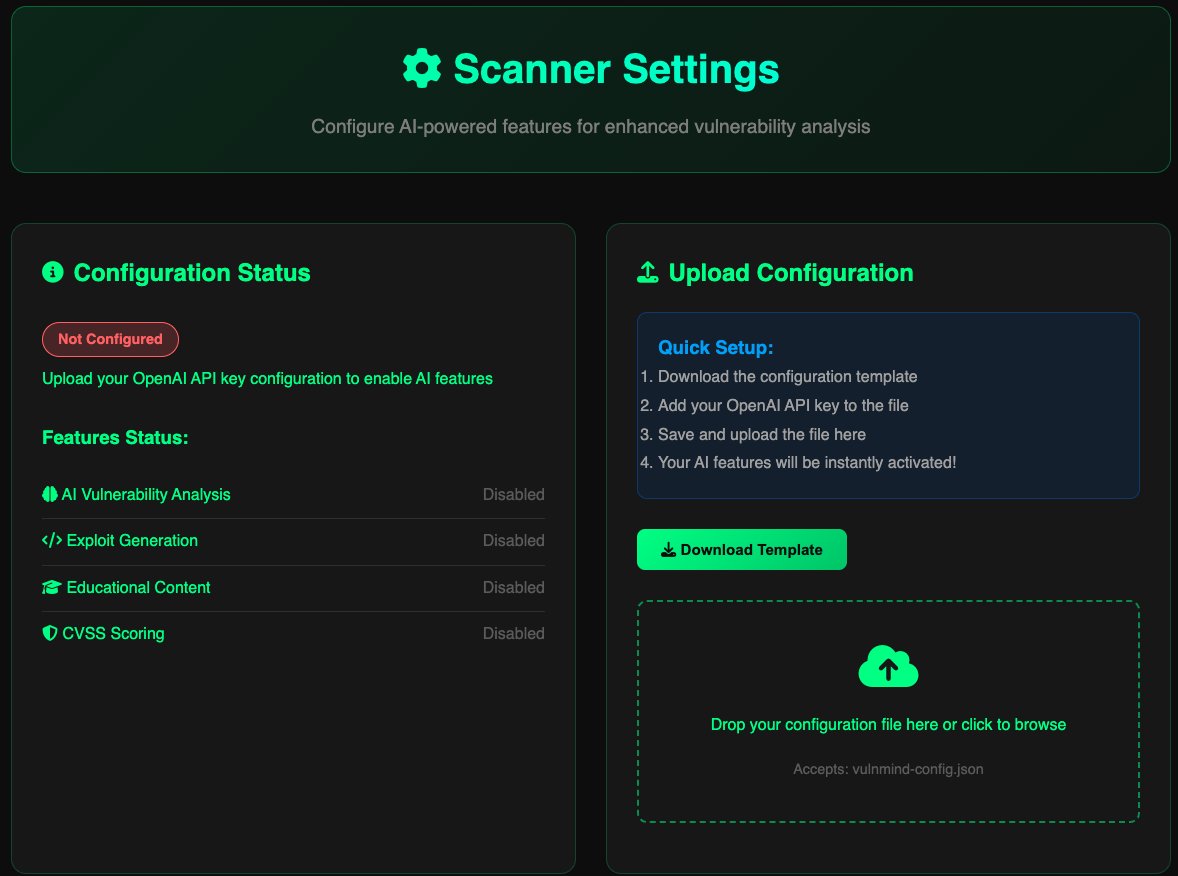Click 'Accepts: vulnmind-config.json' hint
Image resolution: width=1178 pixels, height=876 pixels.
[888, 769]
